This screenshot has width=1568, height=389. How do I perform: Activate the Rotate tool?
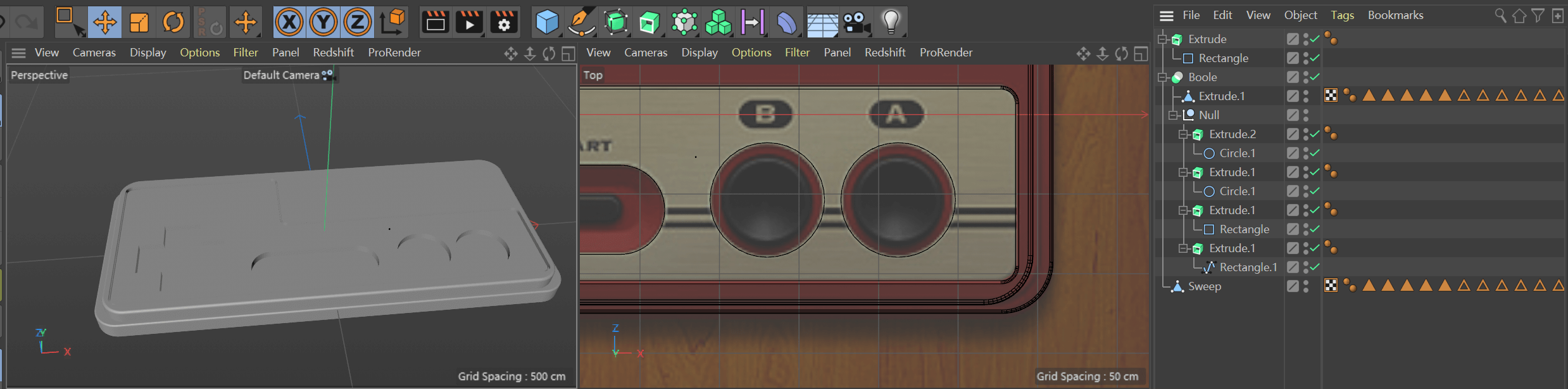tap(173, 22)
